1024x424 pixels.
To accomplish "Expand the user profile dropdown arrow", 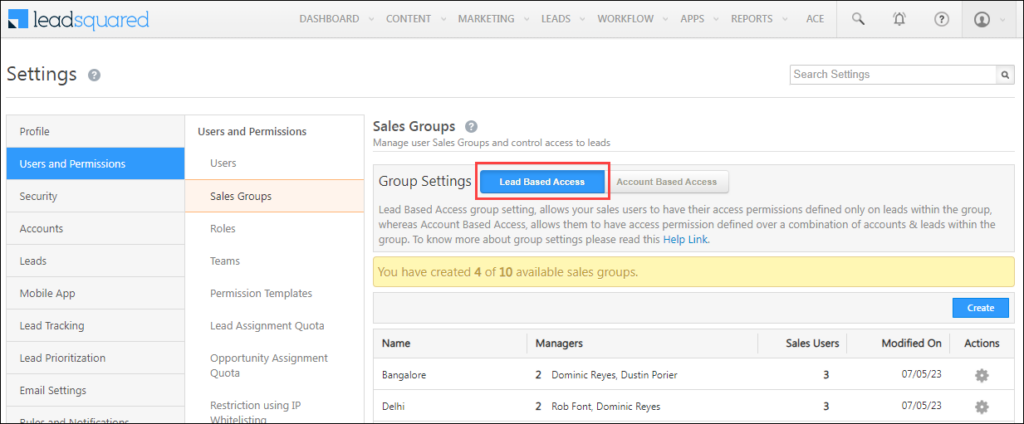I will pos(1002,20).
